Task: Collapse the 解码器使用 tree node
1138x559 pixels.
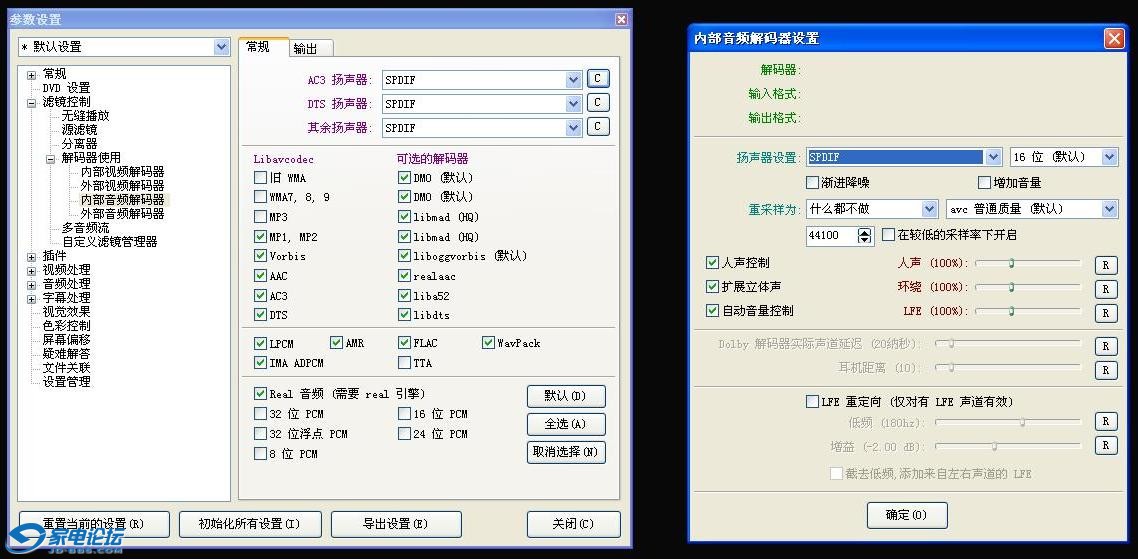Action: click(51, 159)
